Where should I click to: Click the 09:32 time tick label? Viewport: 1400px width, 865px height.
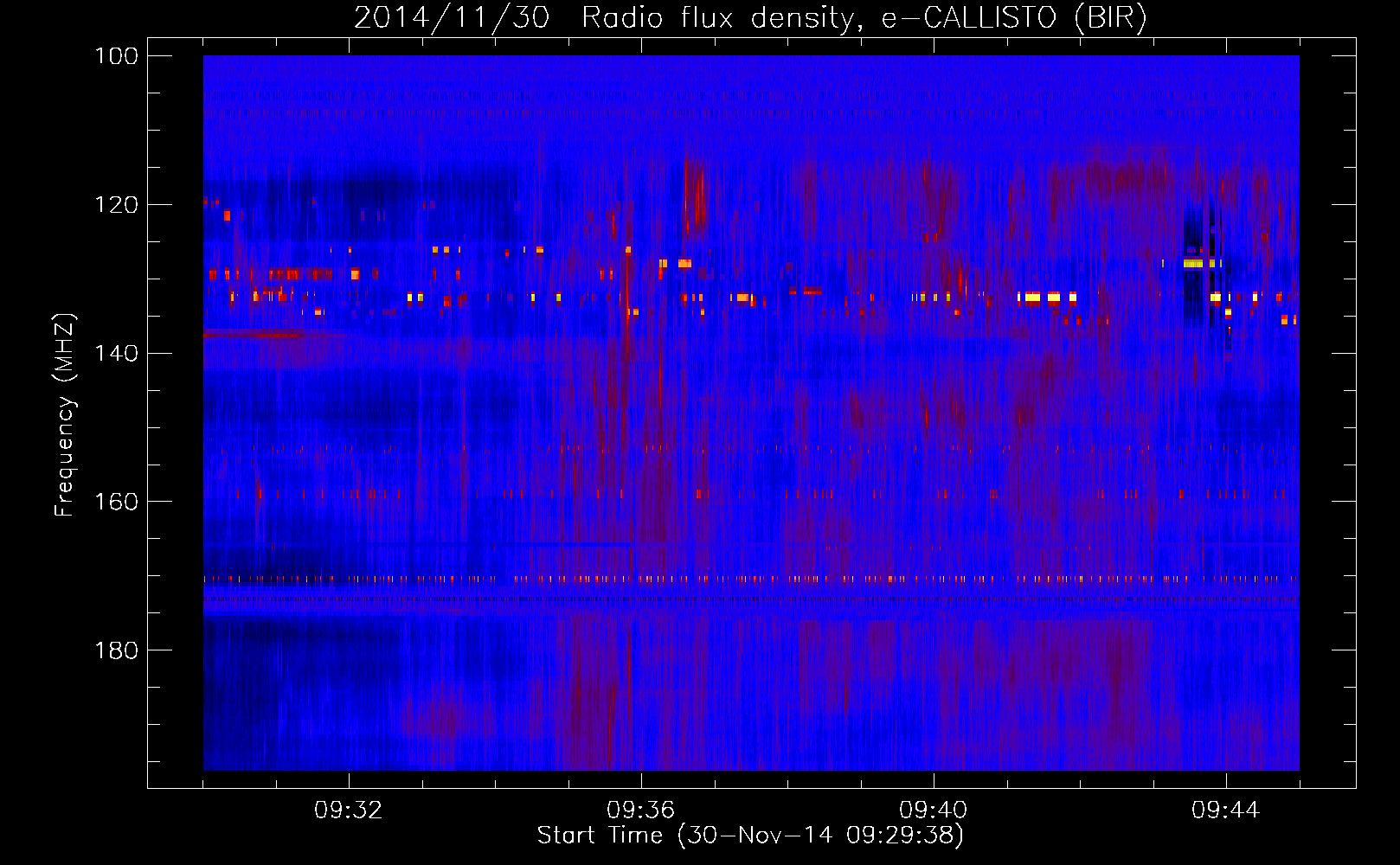point(349,811)
